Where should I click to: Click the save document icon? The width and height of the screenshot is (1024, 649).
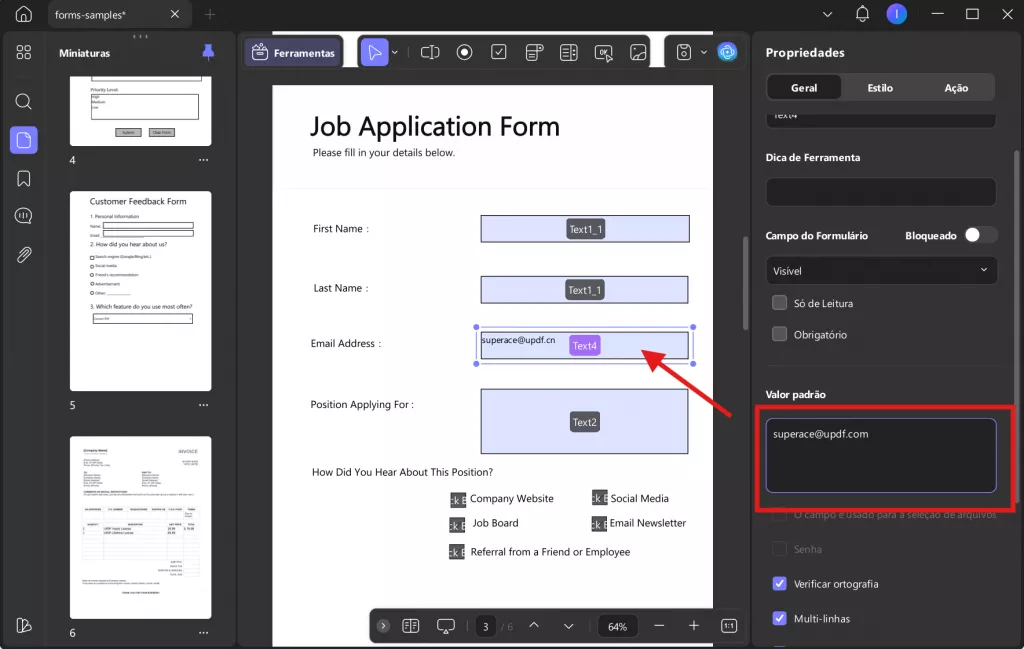pyautogui.click(x=684, y=52)
